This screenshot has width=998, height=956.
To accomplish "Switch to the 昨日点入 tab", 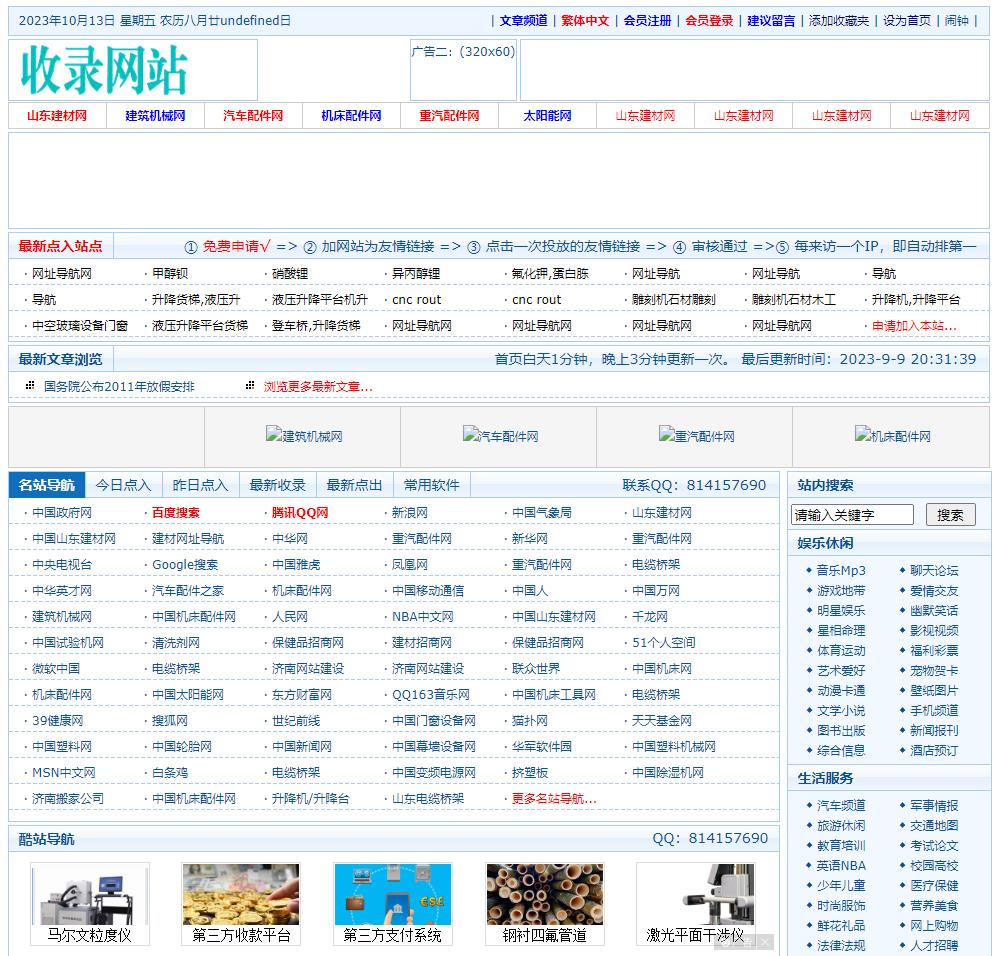I will click(200, 485).
